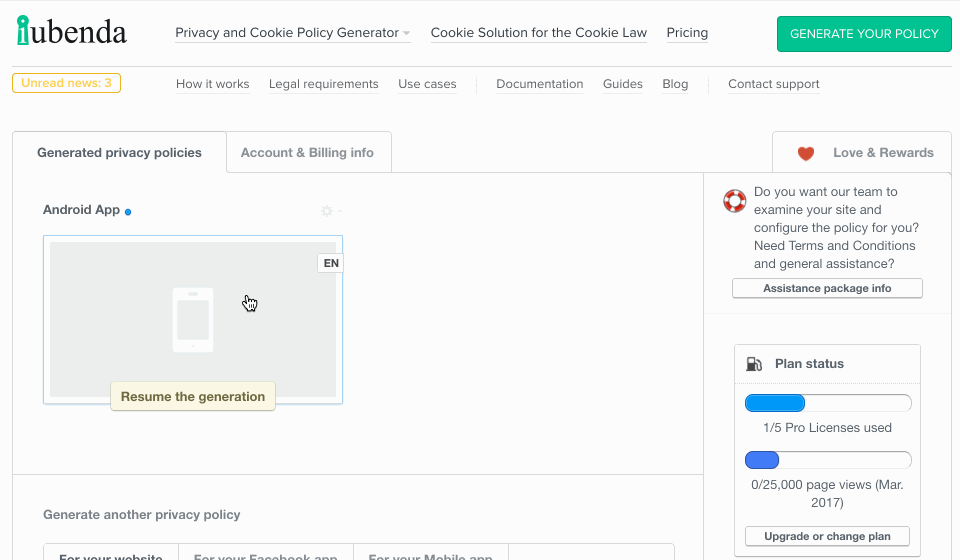Screen dimensions: 960x560
Task: Click the Pro Licenses used progress bar
Action: coord(828,403)
